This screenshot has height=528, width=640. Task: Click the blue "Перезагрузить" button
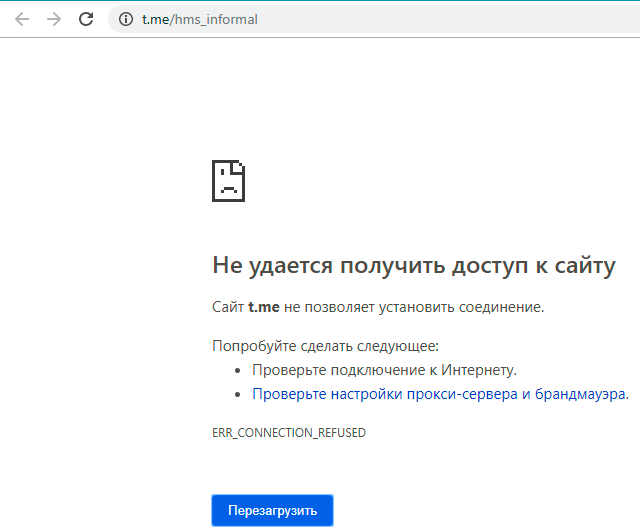(272, 510)
